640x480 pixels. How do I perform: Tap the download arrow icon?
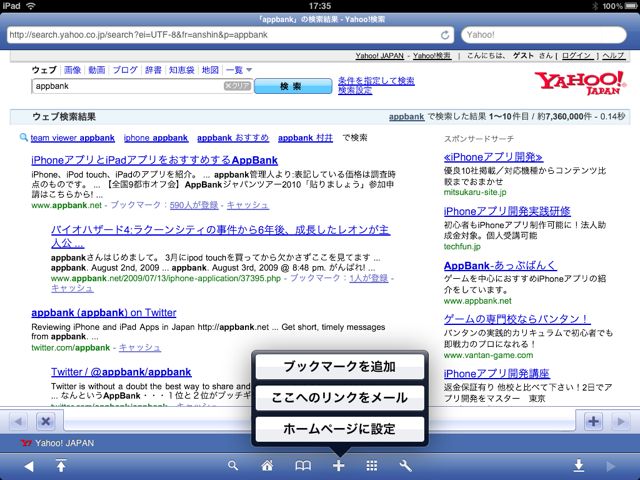[578, 466]
